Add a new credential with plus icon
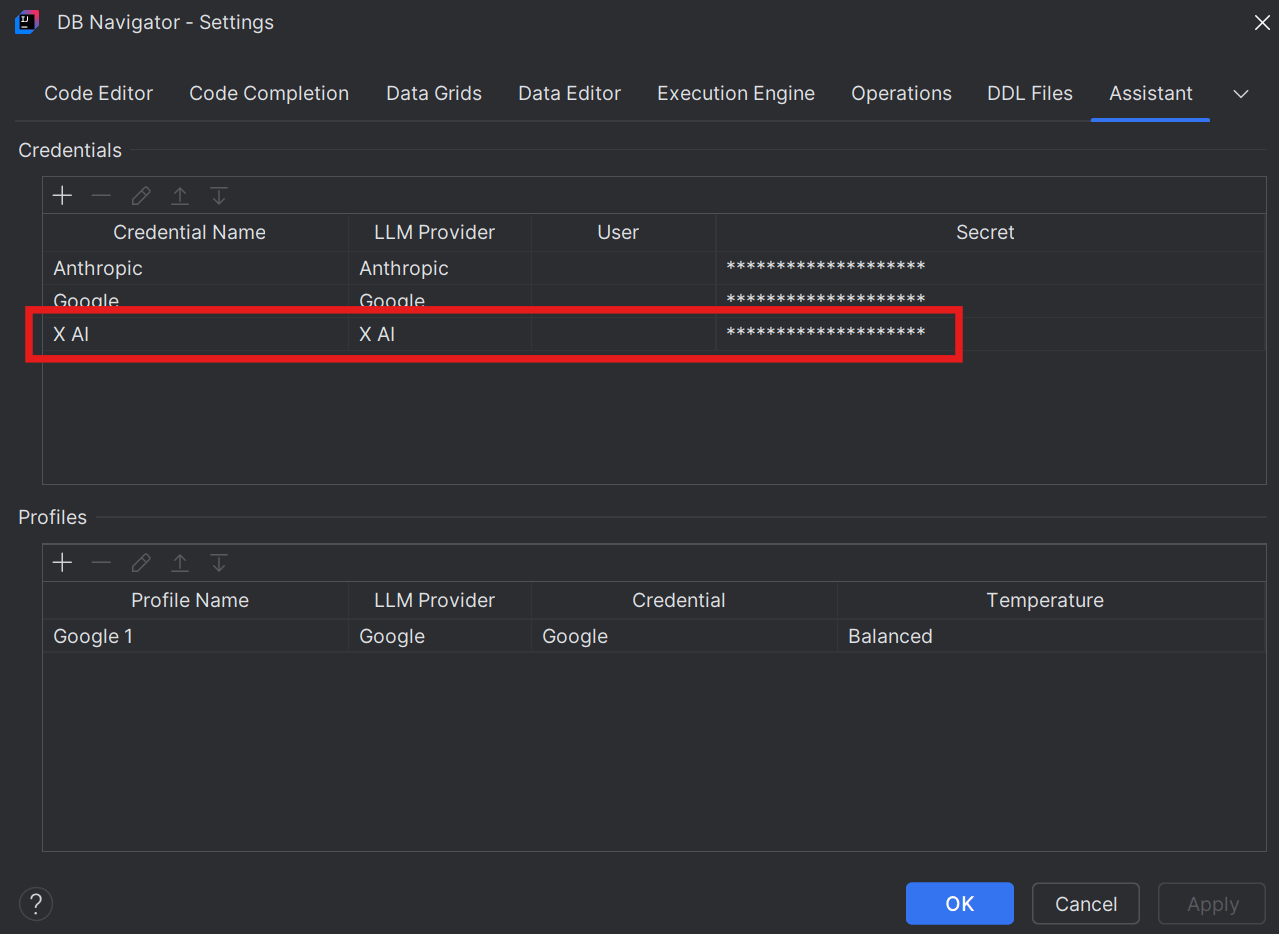 click(62, 196)
